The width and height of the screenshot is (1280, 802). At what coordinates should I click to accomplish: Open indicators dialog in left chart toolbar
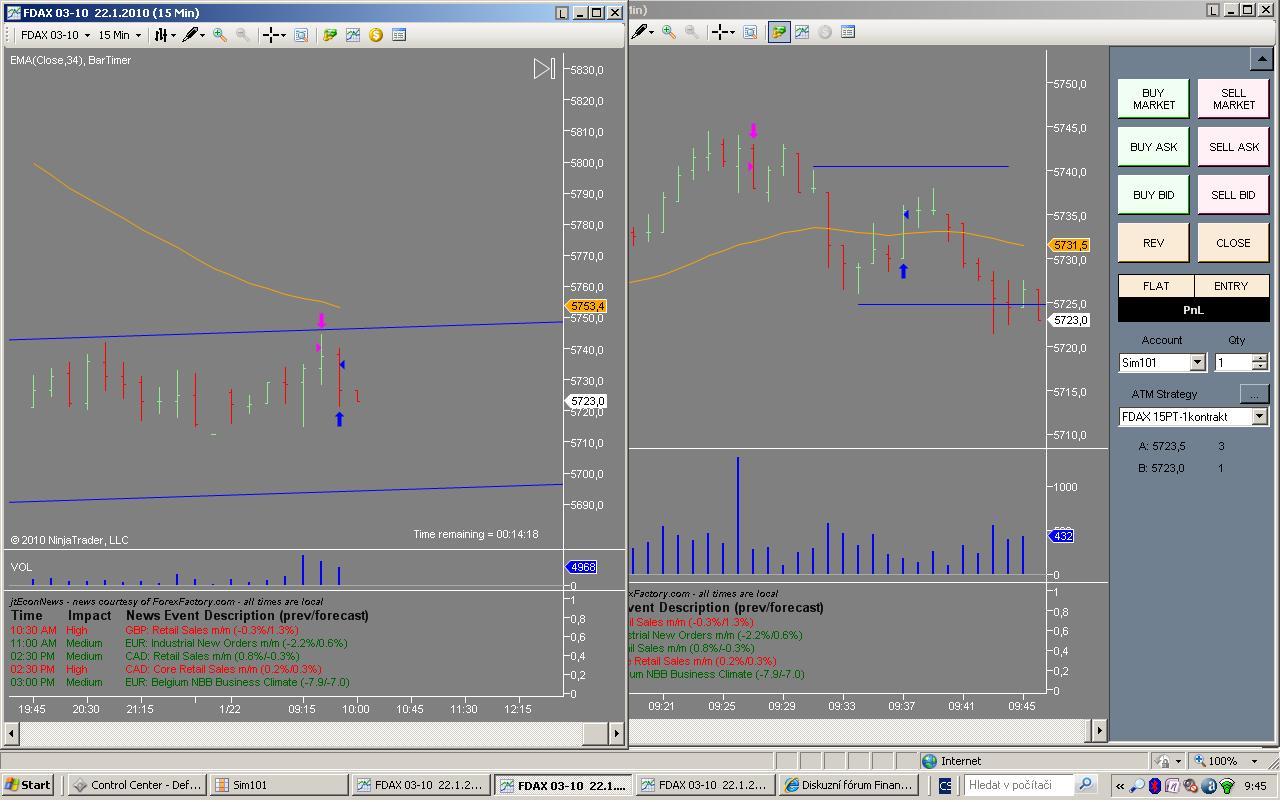pos(353,35)
